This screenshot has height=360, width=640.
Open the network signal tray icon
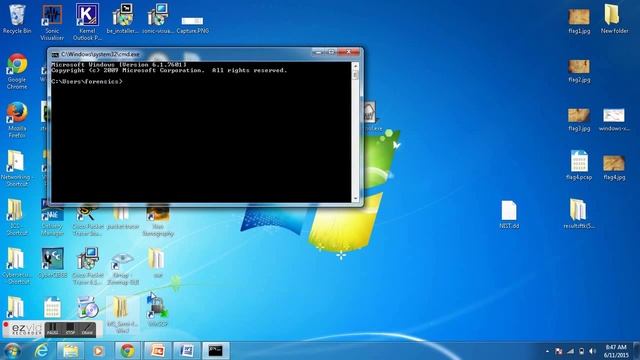pos(570,351)
